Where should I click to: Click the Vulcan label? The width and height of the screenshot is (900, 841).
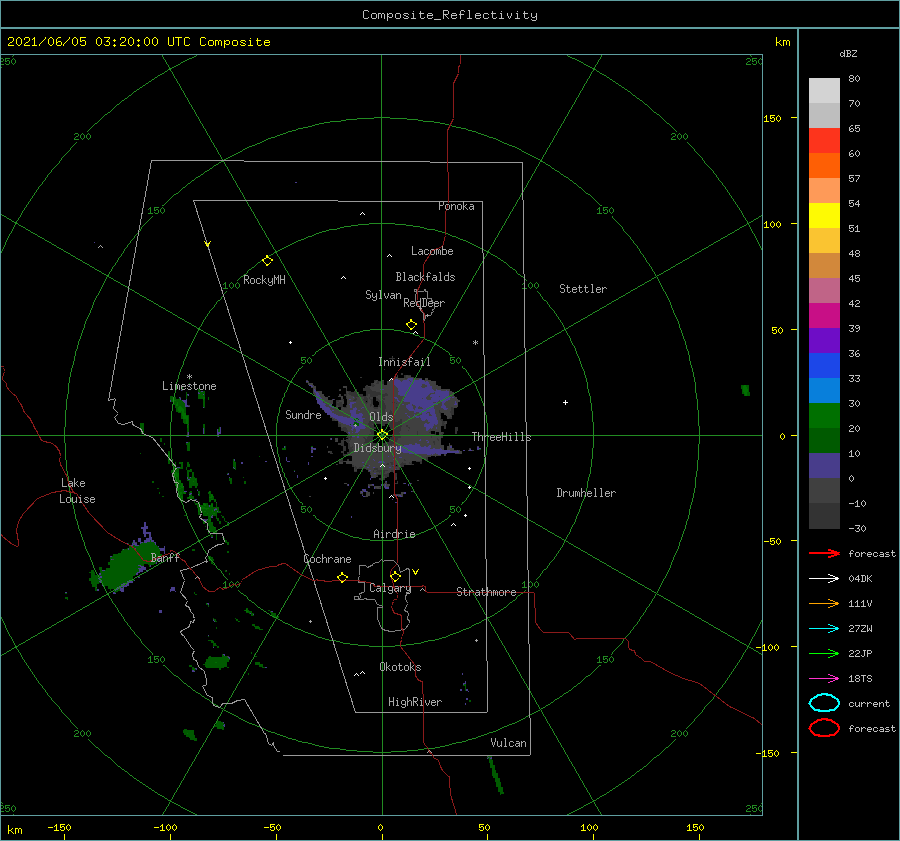click(508, 743)
